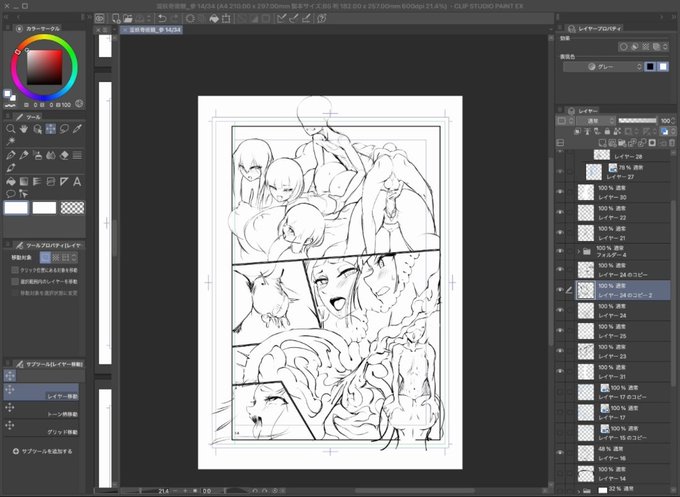Toggle visibility of レイヤー 25

[560, 330]
